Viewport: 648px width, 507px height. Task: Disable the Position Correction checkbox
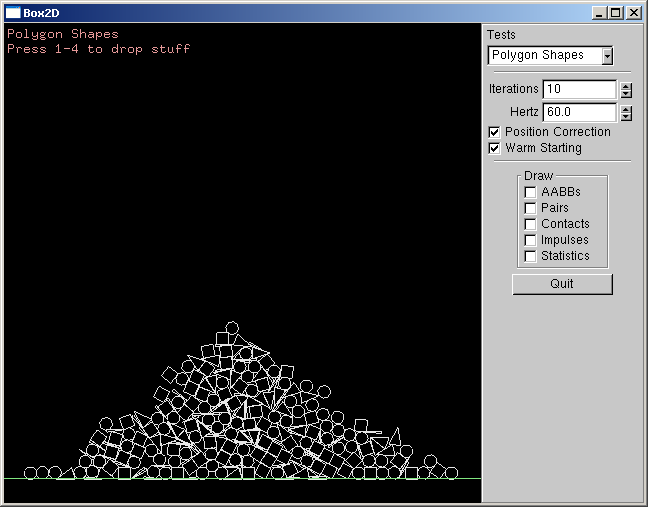tap(494, 132)
